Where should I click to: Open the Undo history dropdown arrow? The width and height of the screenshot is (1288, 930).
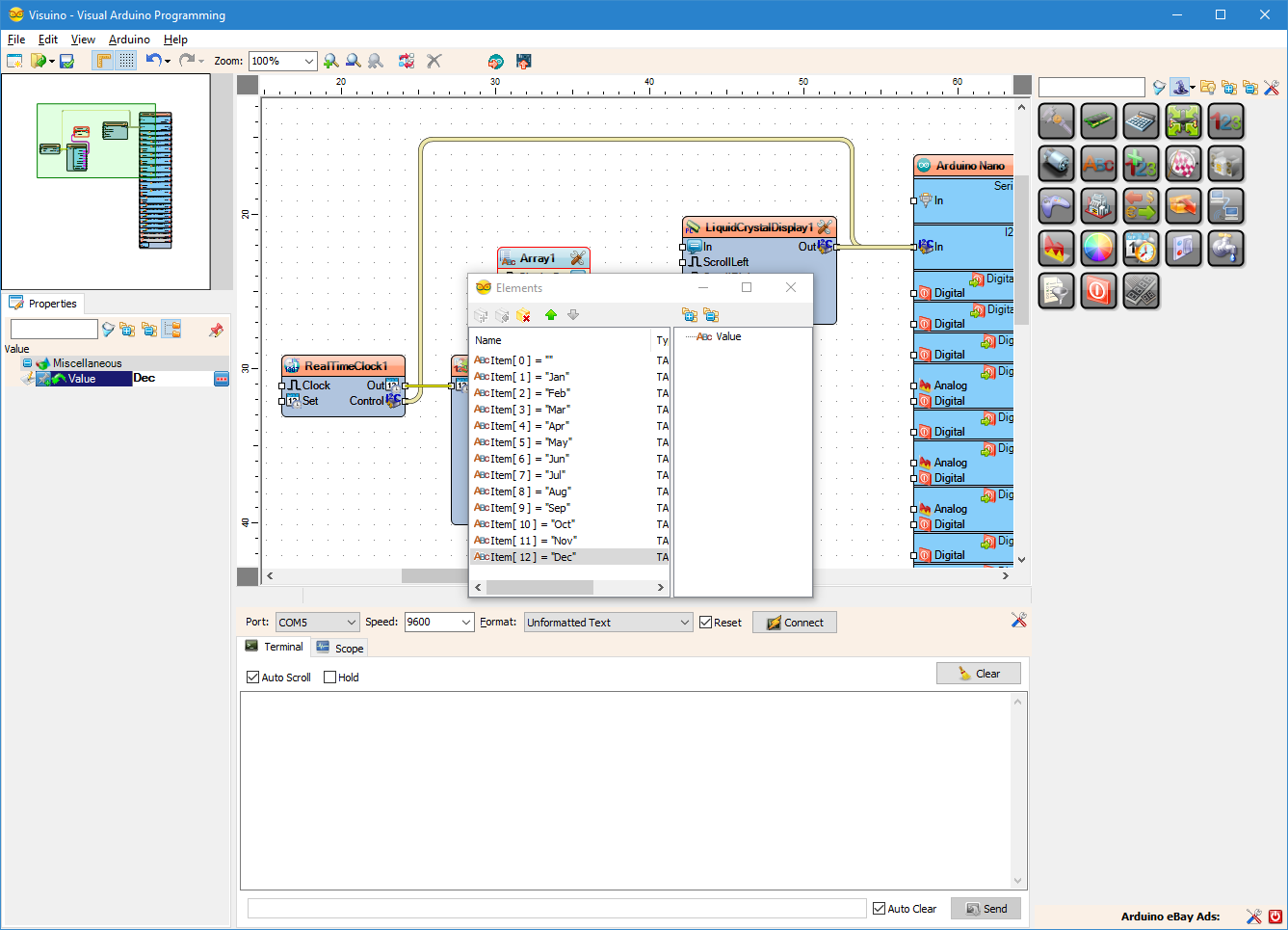tap(168, 62)
